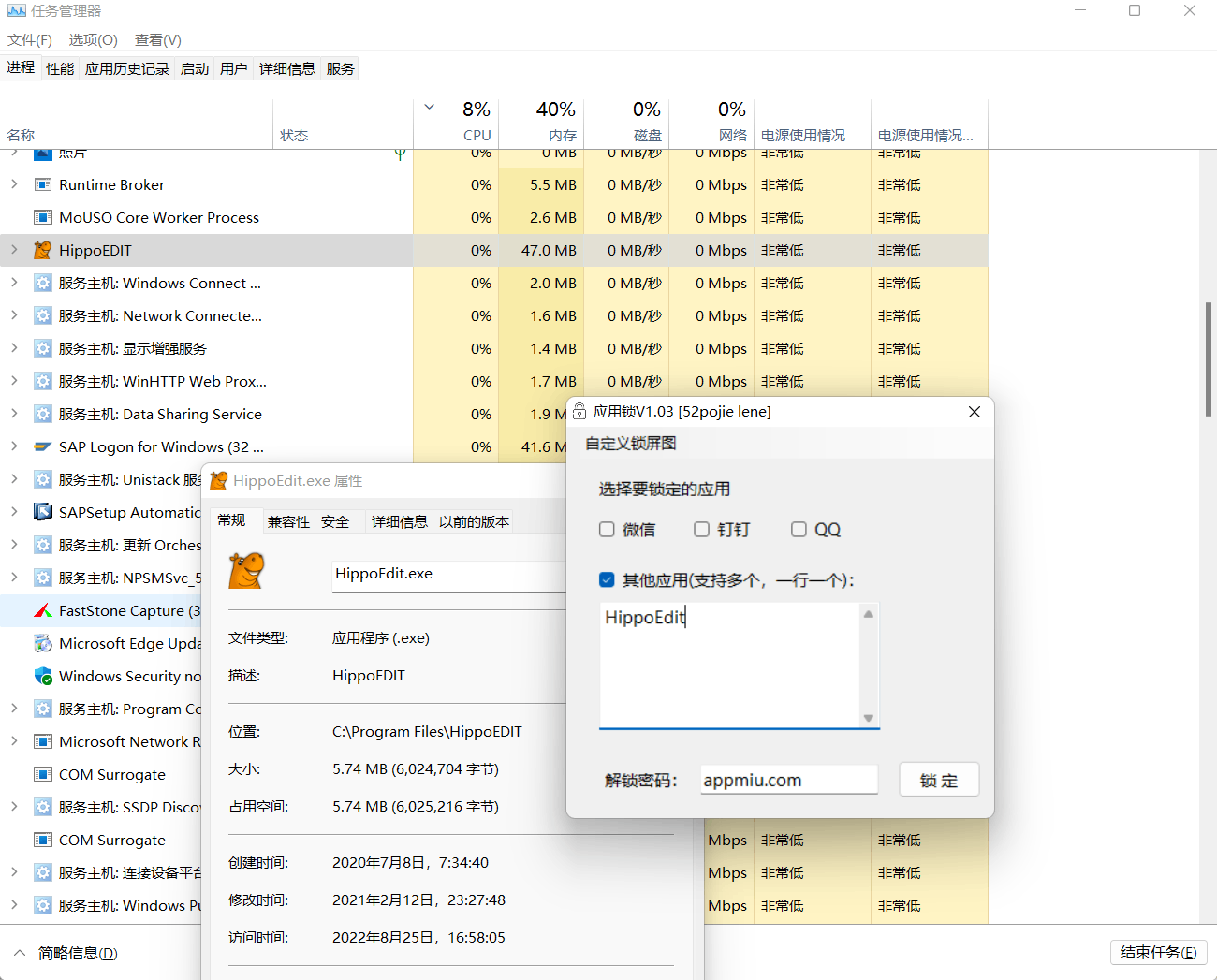This screenshot has width=1217, height=980.
Task: Click the hippo icon in properties title bar
Action: pyautogui.click(x=219, y=480)
